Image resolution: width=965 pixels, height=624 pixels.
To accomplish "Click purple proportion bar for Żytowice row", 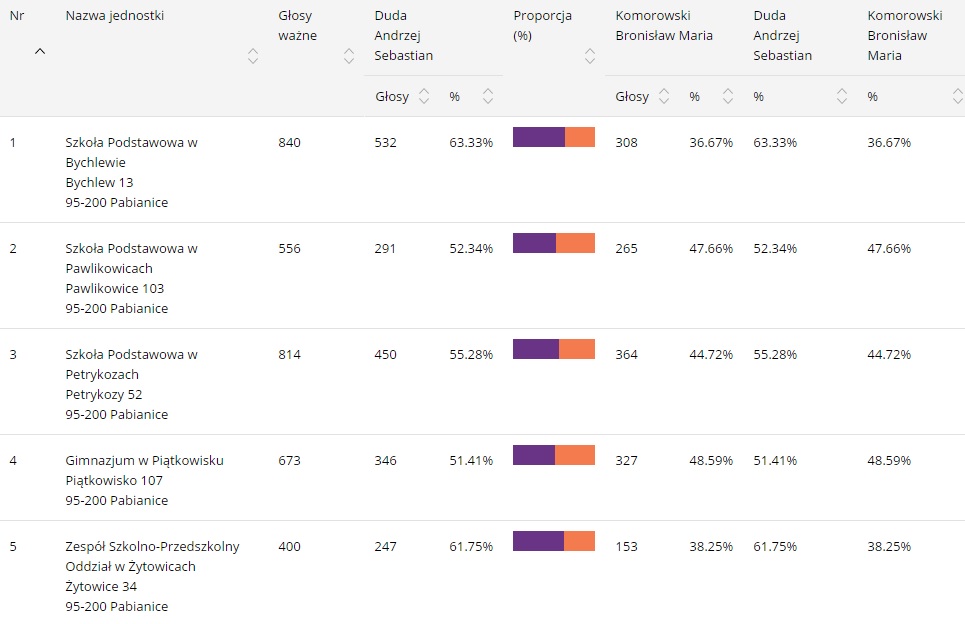I will (x=538, y=541).
